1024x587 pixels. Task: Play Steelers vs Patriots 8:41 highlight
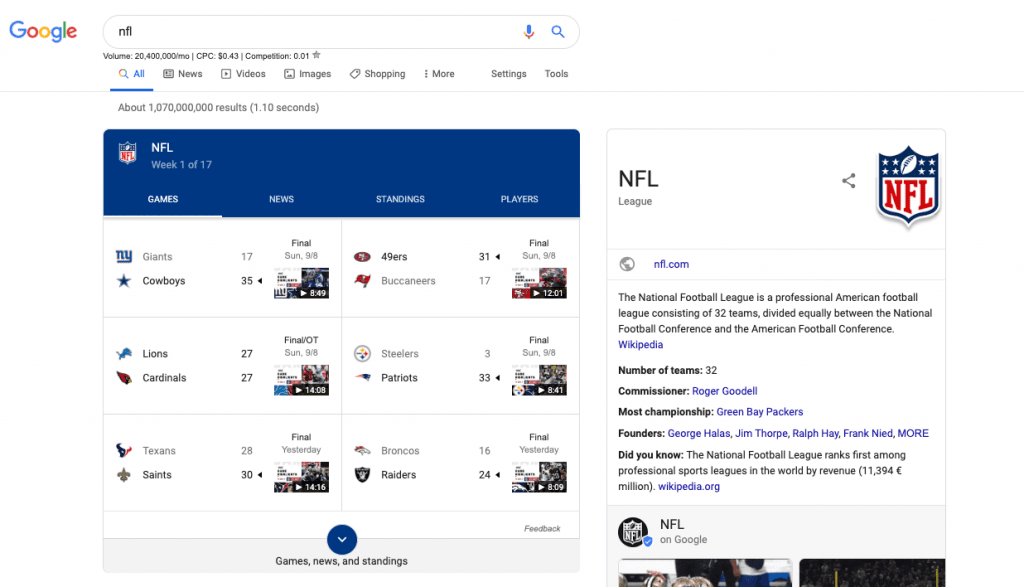click(x=539, y=380)
